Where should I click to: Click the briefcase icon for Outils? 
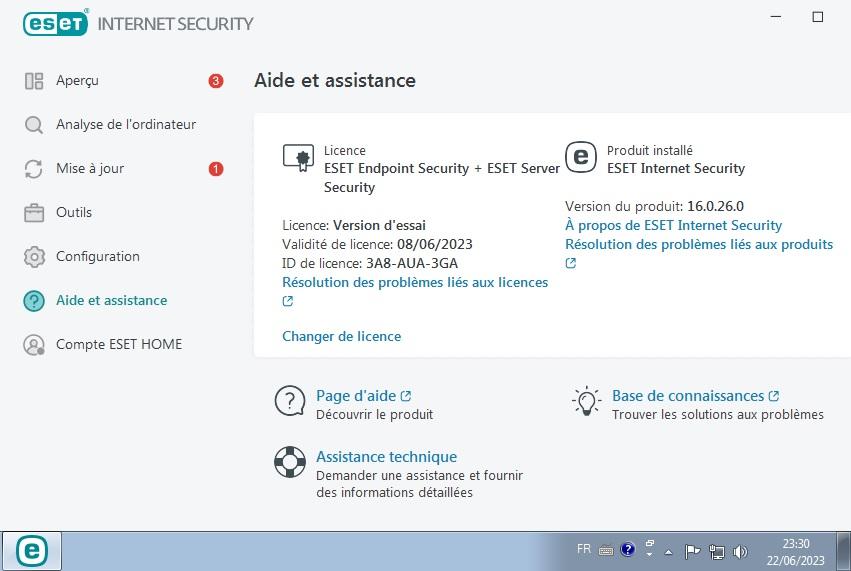point(34,213)
